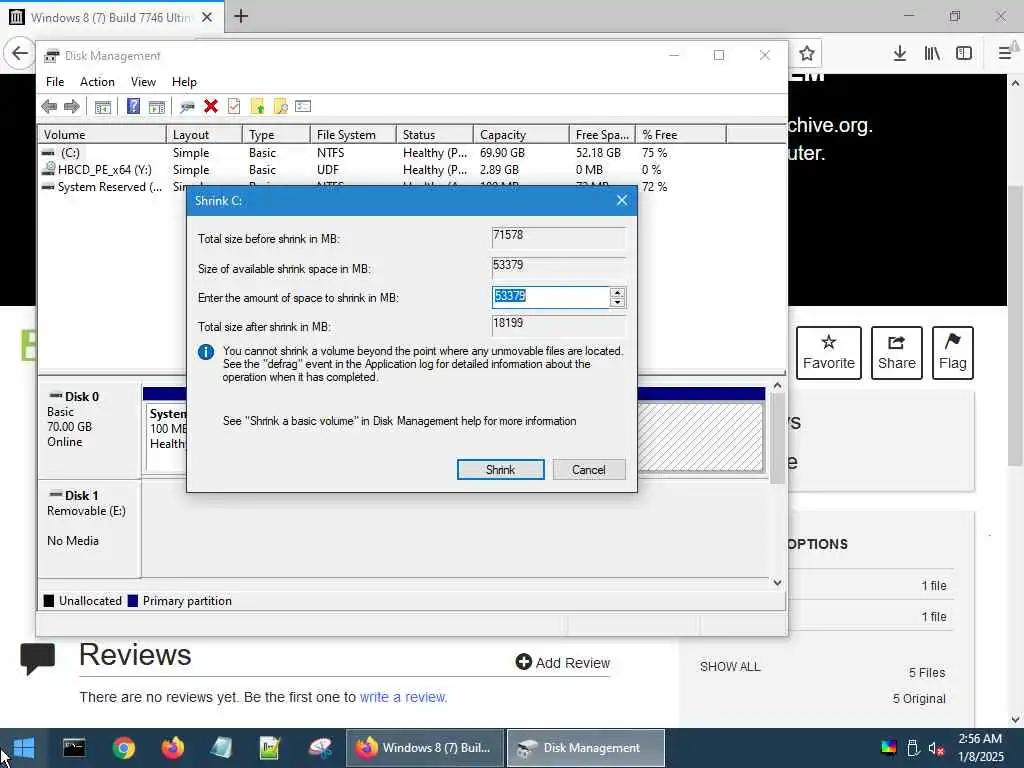Open Command Prompt from the taskbar
This screenshot has height=768, width=1024.
click(x=74, y=748)
